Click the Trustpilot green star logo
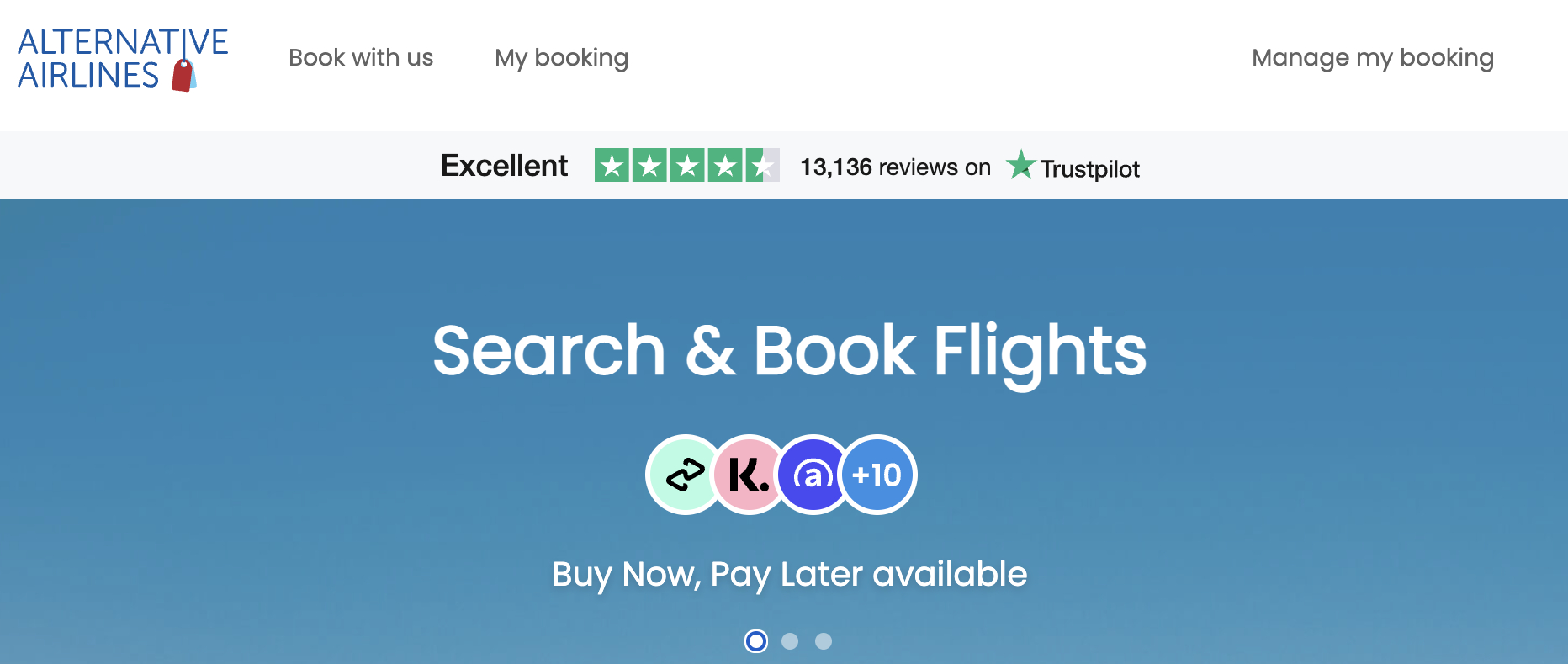The image size is (1568, 664). pos(1020,165)
